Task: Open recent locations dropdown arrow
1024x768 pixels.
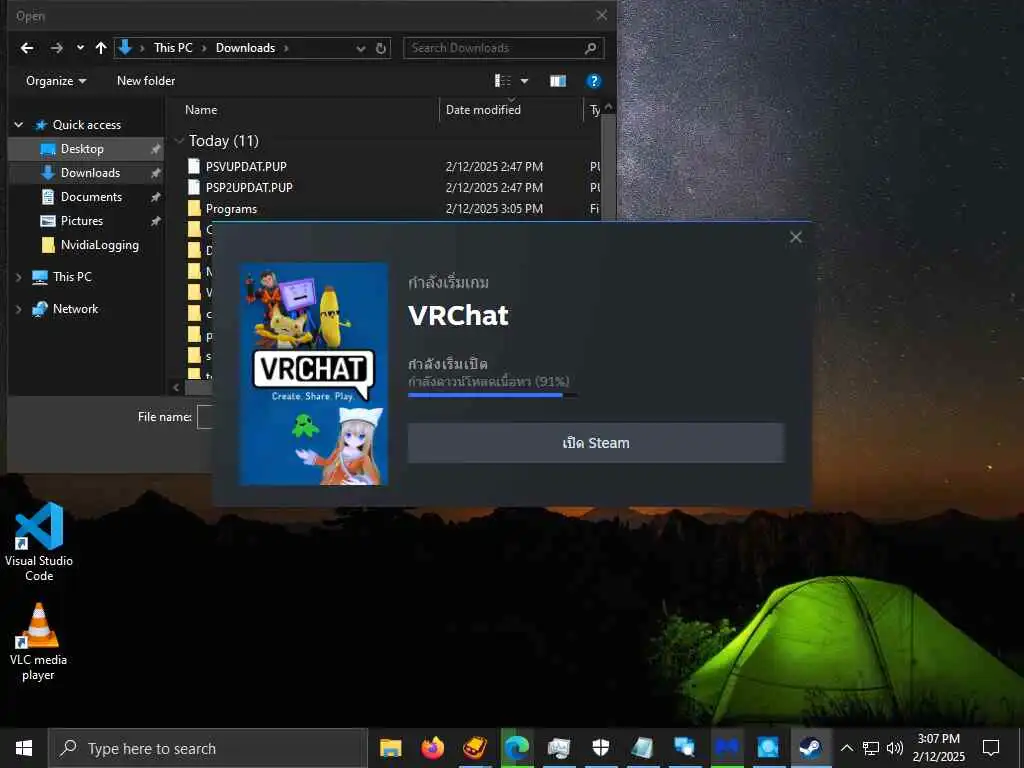Action: (80, 48)
